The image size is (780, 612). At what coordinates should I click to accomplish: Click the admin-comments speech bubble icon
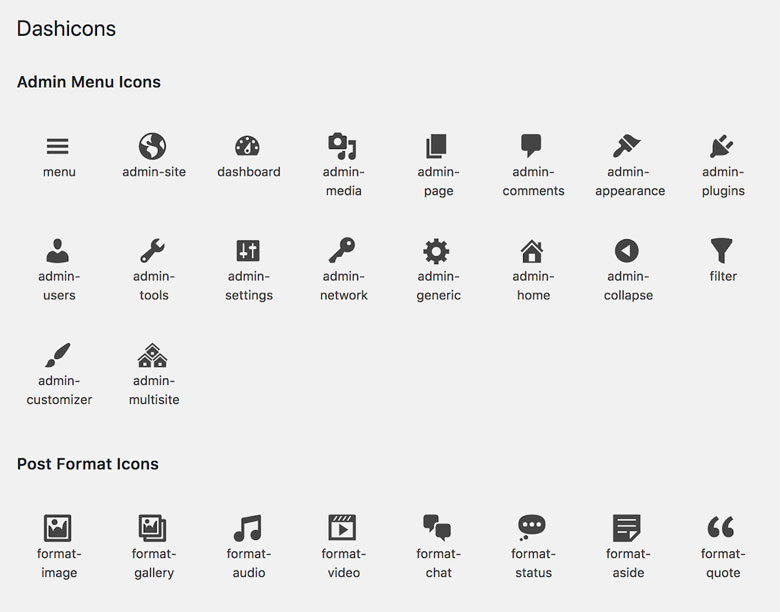[532, 146]
